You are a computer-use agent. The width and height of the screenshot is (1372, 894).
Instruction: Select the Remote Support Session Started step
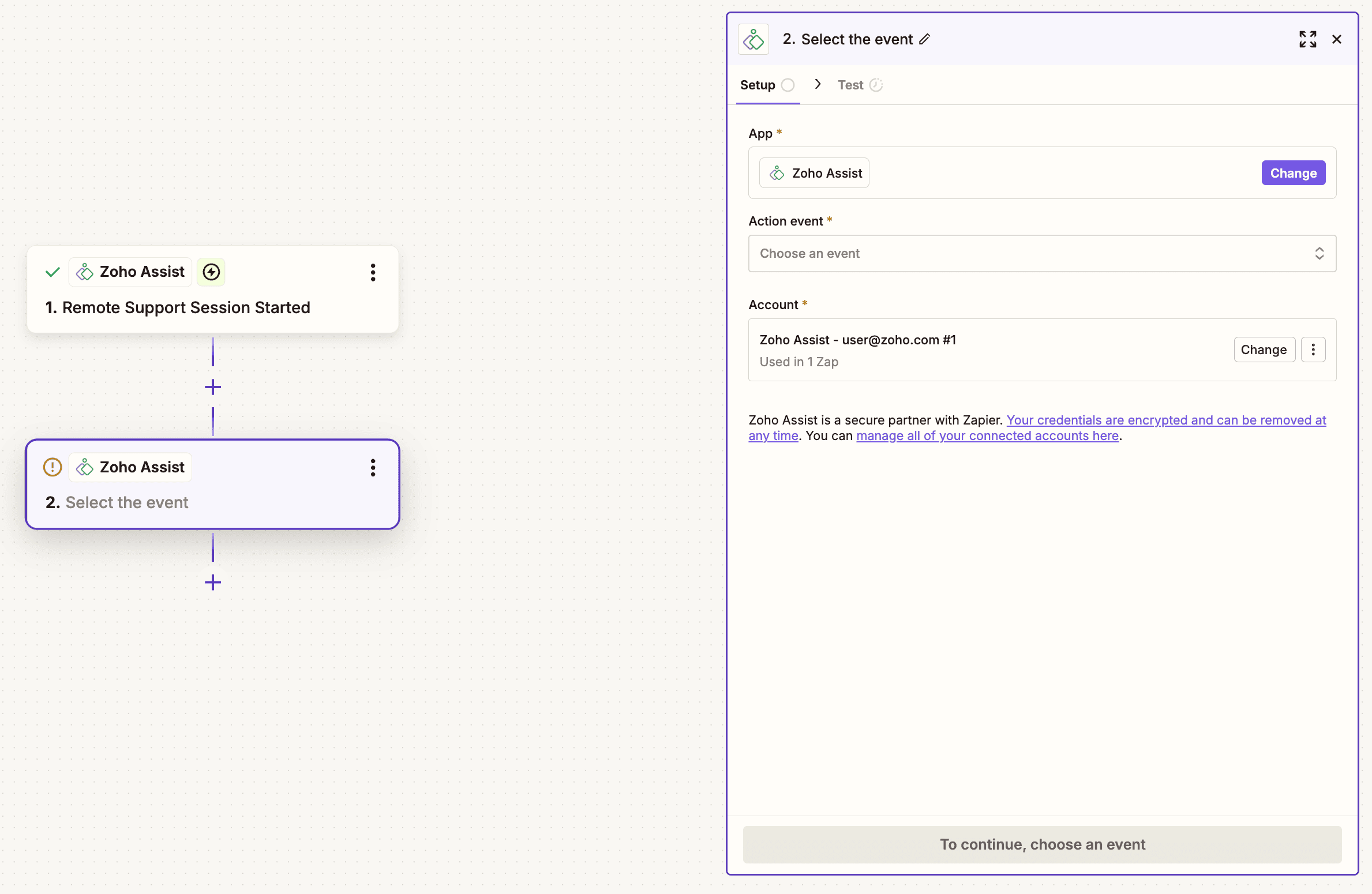(x=186, y=308)
